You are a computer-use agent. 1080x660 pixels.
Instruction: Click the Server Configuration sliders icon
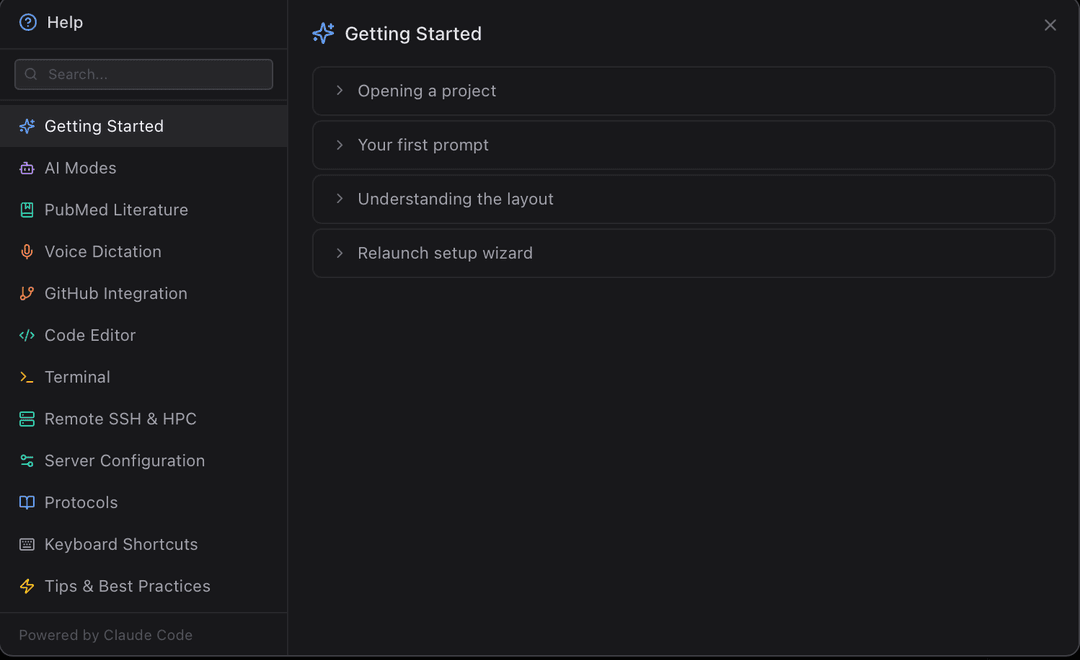(27, 461)
